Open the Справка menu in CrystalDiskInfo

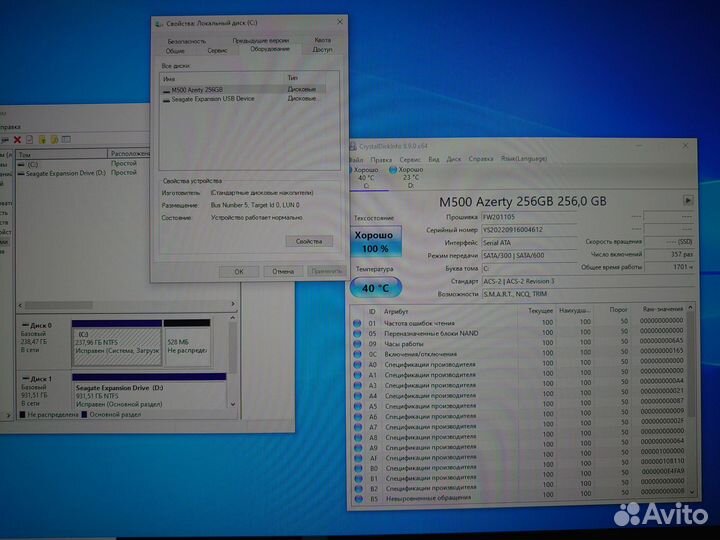(x=481, y=158)
